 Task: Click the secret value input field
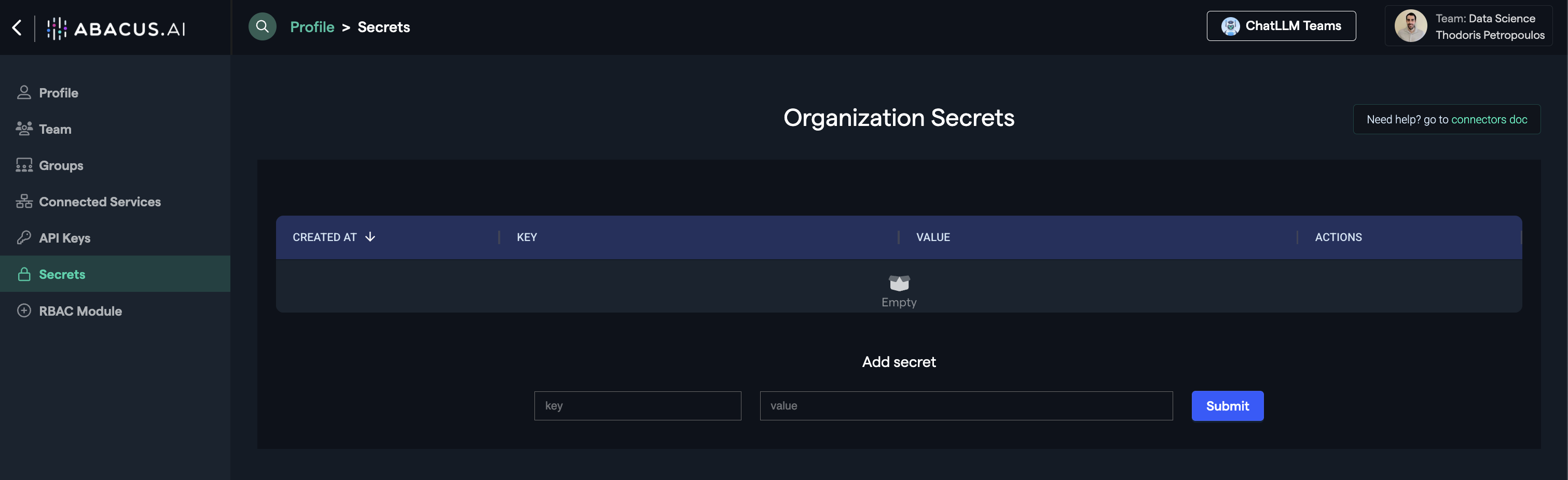[966, 406]
